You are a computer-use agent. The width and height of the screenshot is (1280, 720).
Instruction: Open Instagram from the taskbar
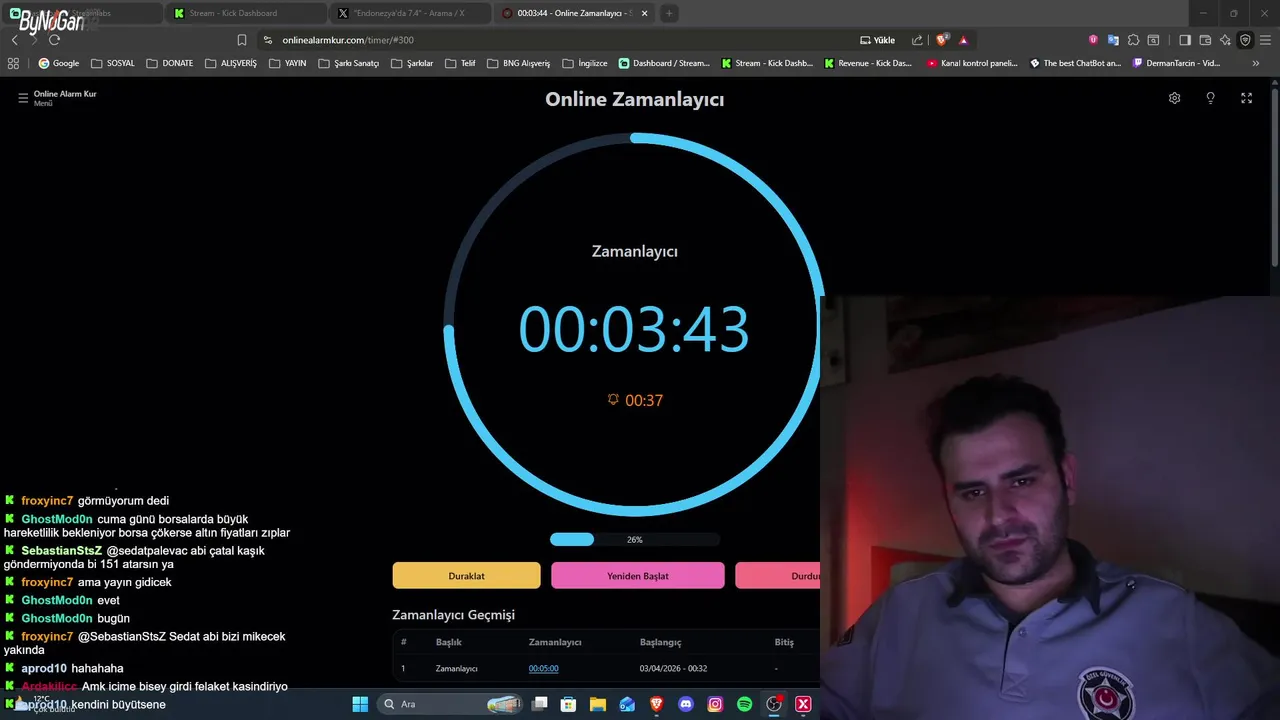point(715,704)
